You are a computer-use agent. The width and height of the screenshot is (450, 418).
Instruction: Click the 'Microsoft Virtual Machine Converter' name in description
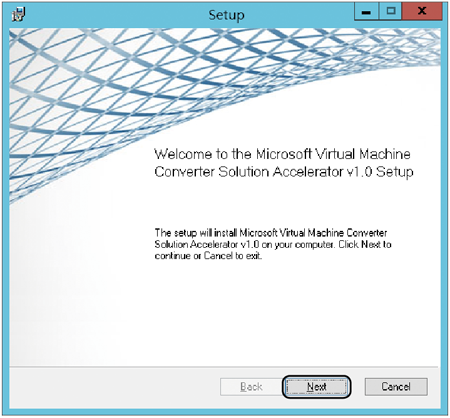pyautogui.click(x=313, y=233)
